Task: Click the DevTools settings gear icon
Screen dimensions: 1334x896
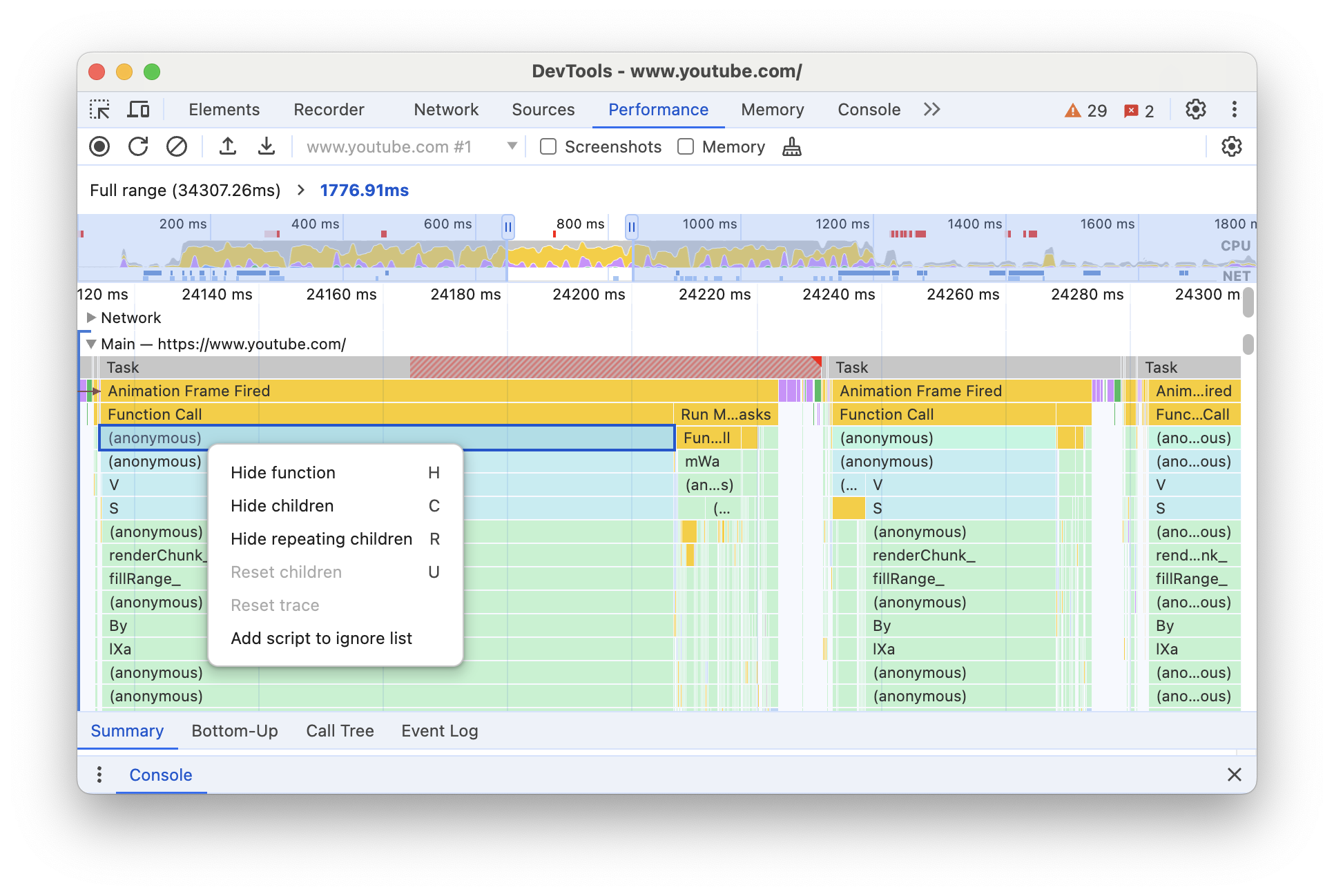Action: 1198,110
